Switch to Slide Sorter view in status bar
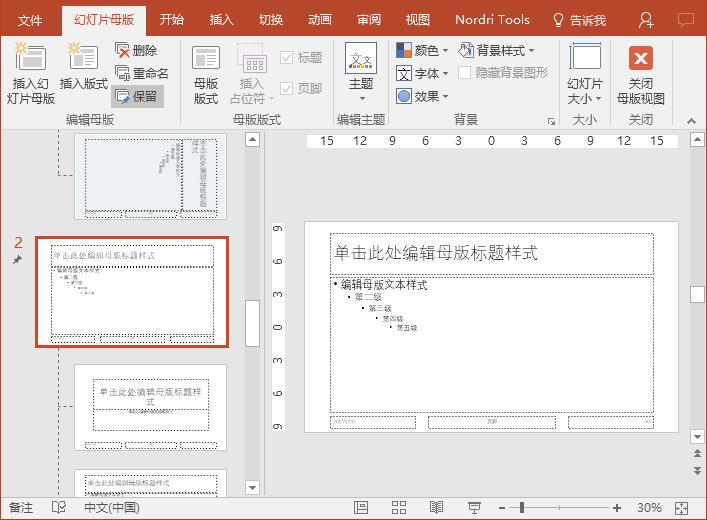This screenshot has width=707, height=520. point(398,508)
